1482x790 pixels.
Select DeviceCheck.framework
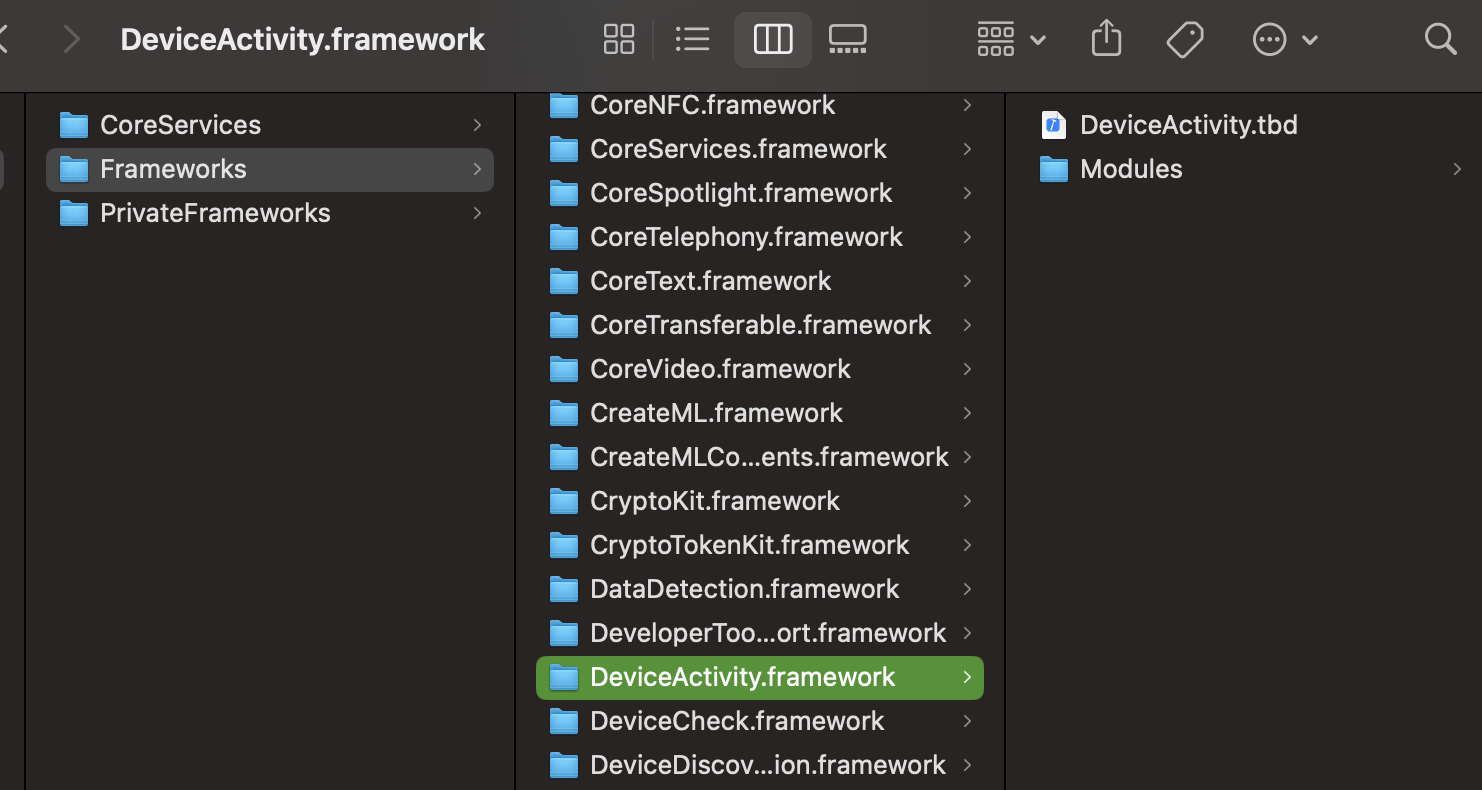point(760,721)
